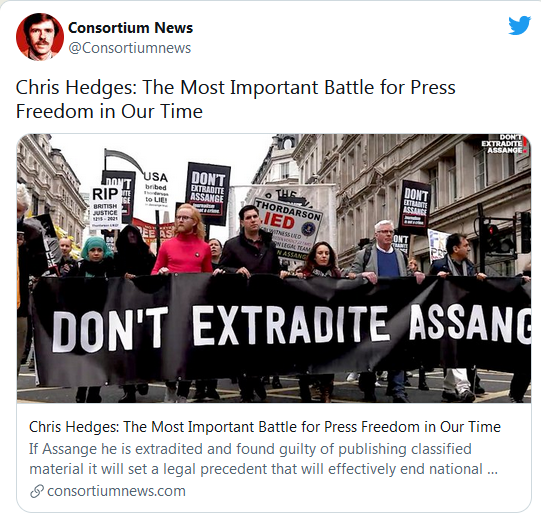Image resolution: width=541 pixels, height=514 pixels.
Task: Open the Consortium News profile avatar
Action: (40, 37)
